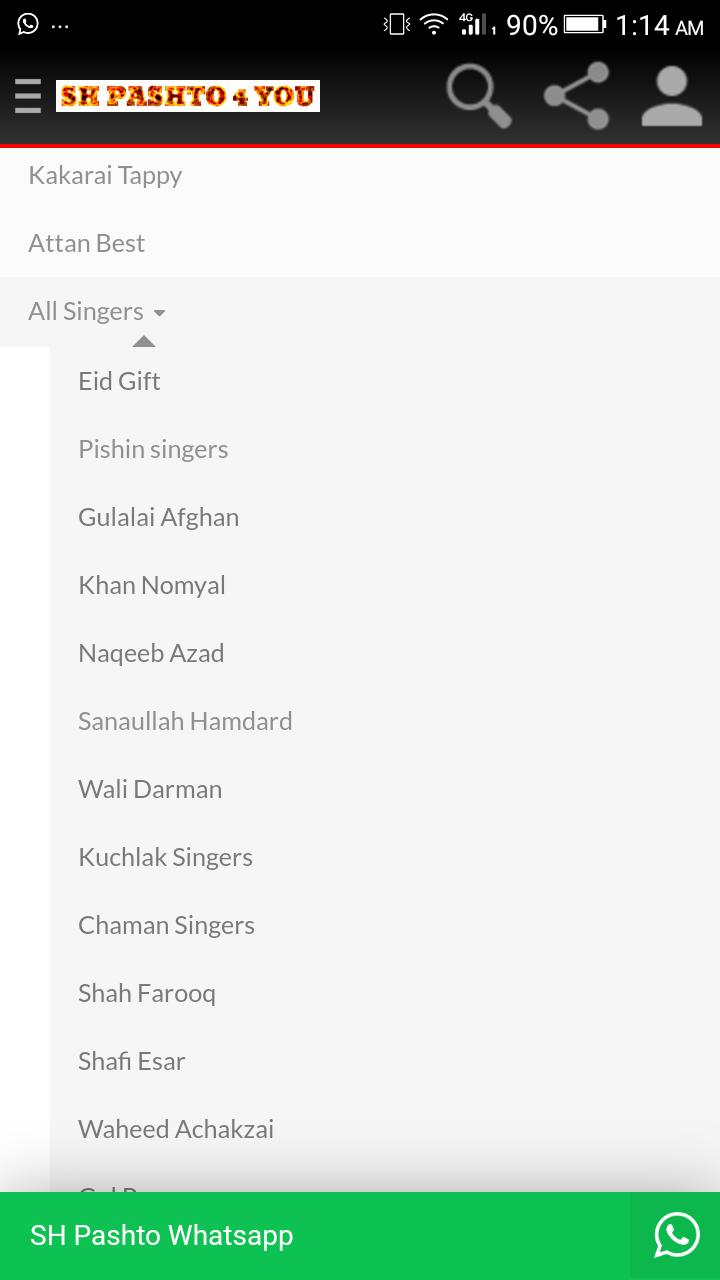
Task: Tap Sanaullah Hamdard entry
Action: pyautogui.click(x=185, y=721)
